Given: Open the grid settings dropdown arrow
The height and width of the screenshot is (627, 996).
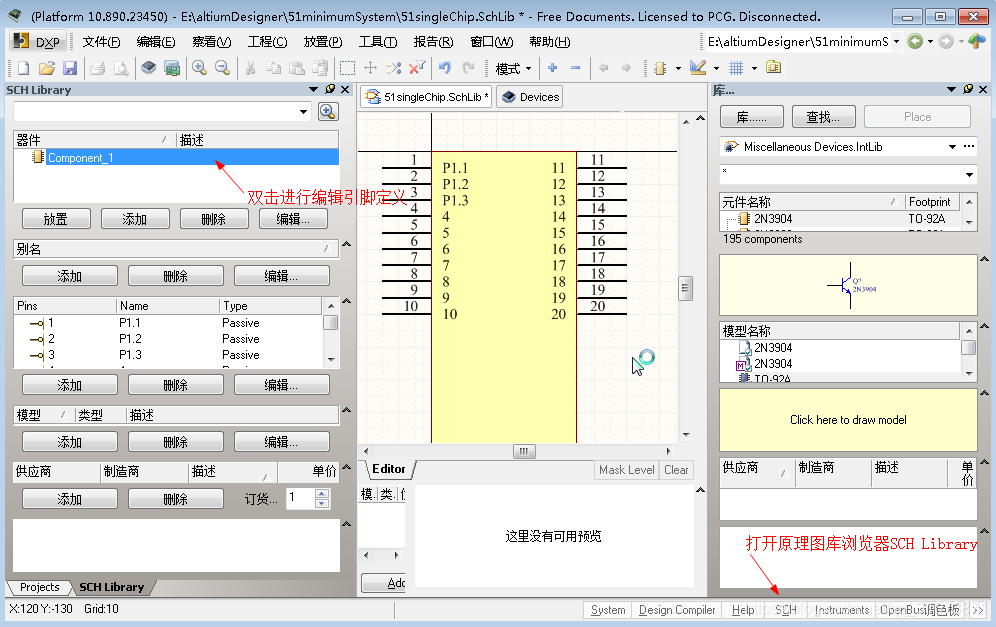Looking at the screenshot, I should (x=753, y=68).
